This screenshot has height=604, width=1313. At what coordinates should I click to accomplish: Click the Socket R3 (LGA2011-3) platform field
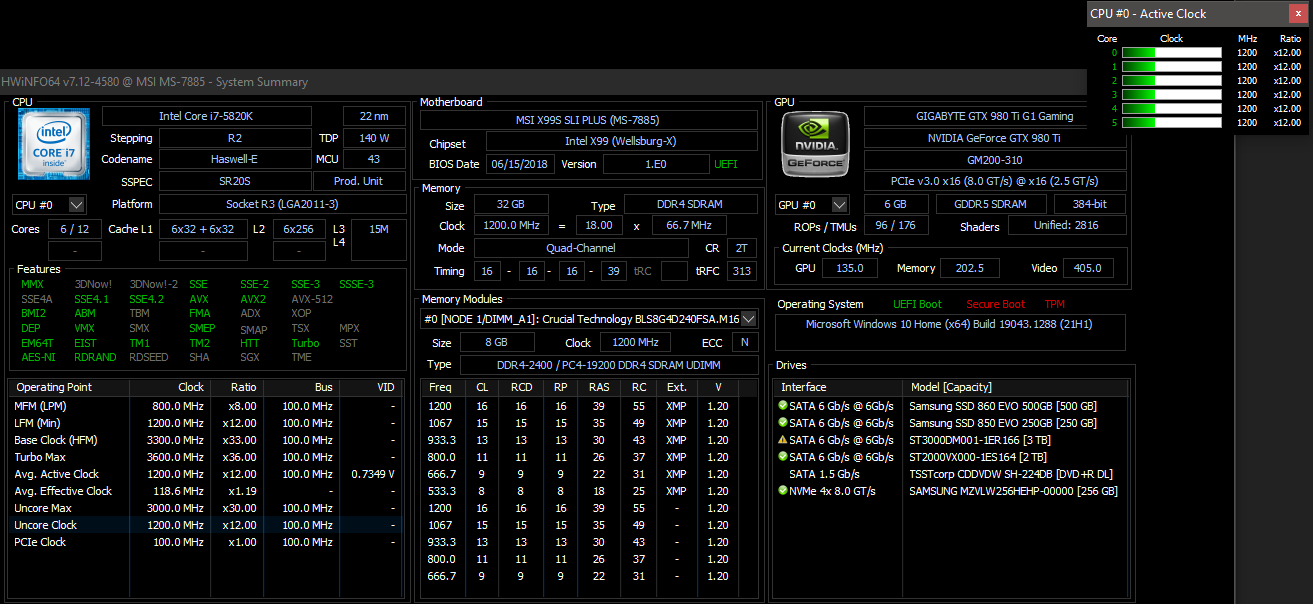tap(282, 204)
